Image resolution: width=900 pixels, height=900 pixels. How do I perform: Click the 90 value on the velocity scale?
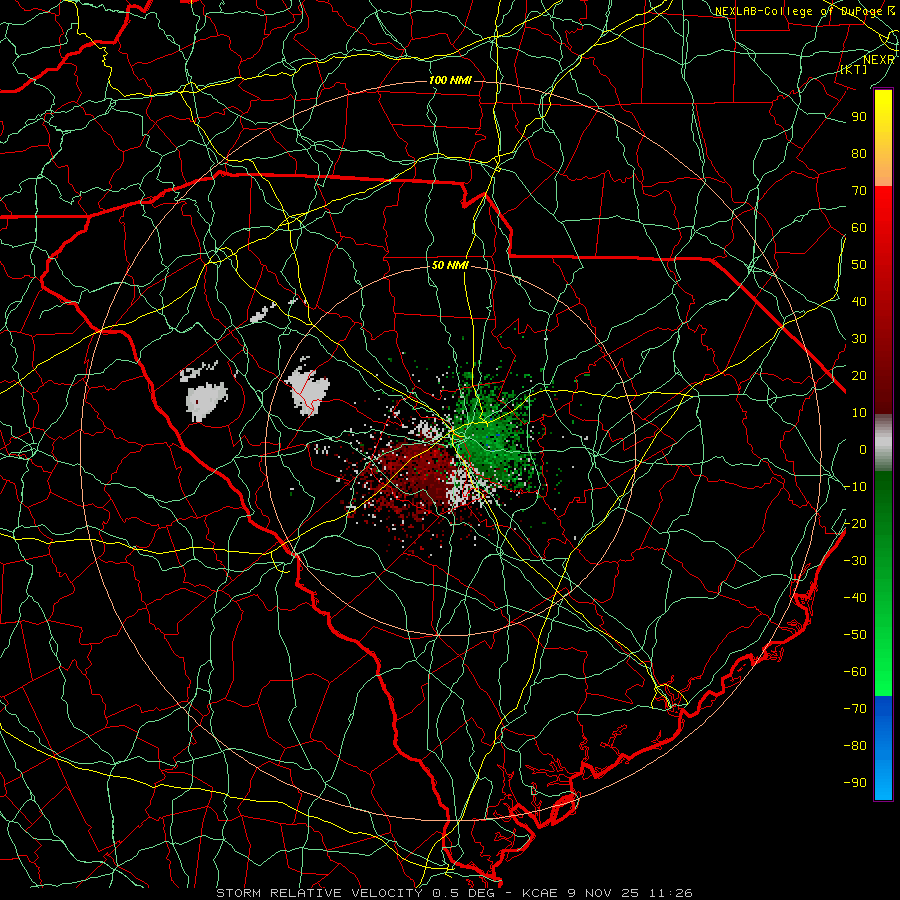(859, 117)
